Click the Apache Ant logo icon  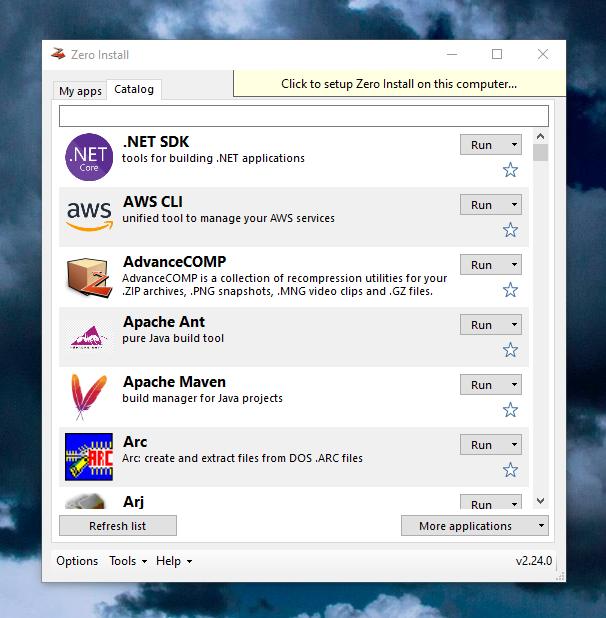(89, 337)
